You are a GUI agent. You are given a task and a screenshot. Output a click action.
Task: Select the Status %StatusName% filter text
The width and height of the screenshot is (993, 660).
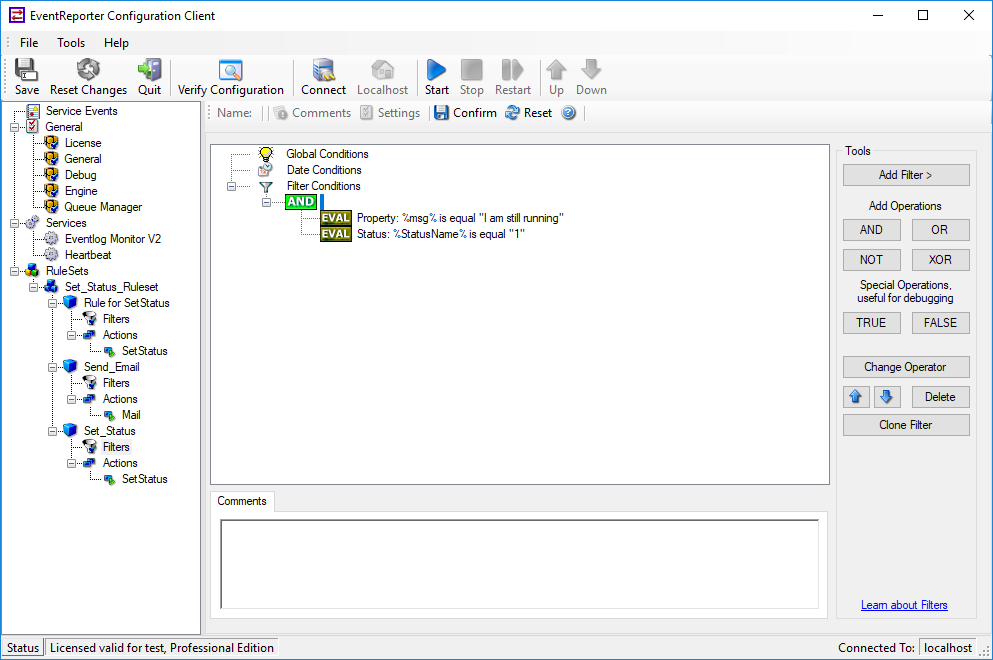(x=441, y=234)
